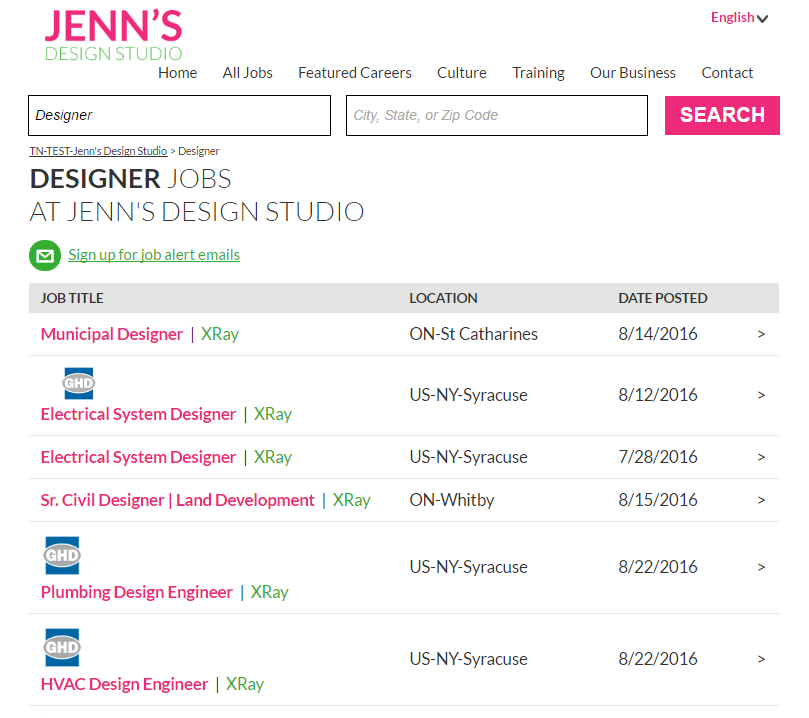The height and width of the screenshot is (718, 809).
Task: Click GHD logo above HVAC Design Engineer
Action: [62, 648]
